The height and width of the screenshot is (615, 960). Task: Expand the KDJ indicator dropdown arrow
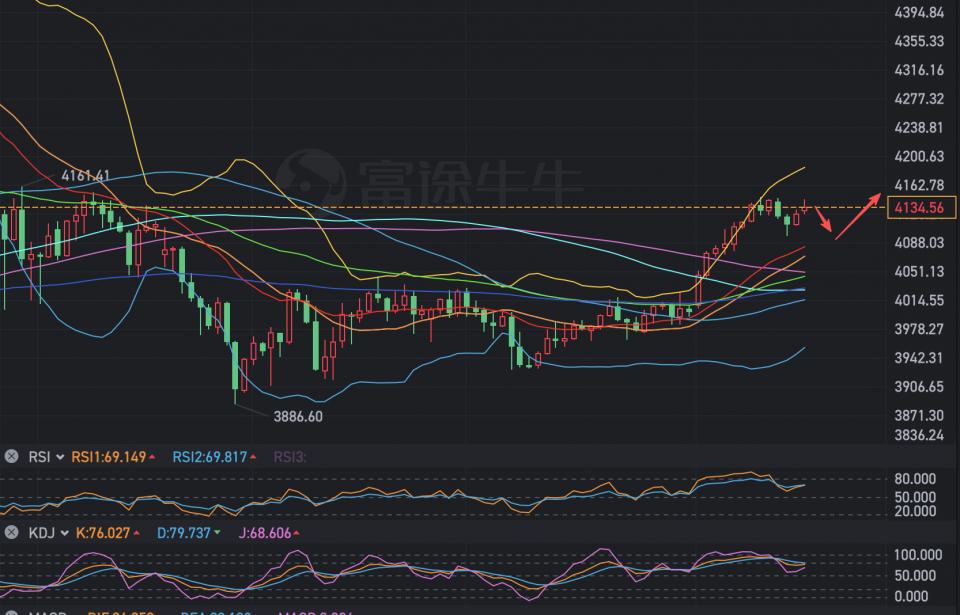click(x=64, y=533)
